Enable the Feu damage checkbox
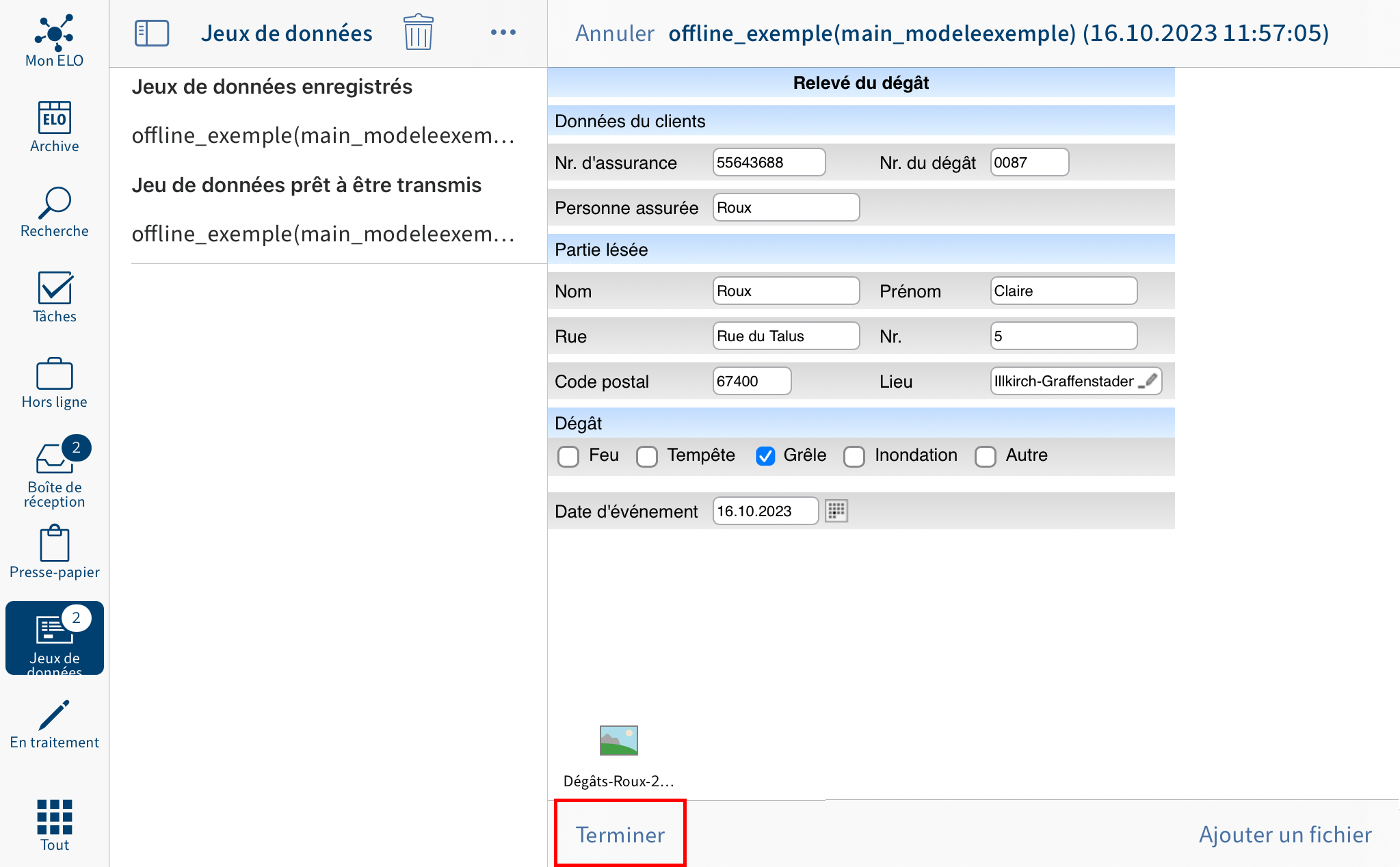Screen dimensions: 1400x867 tap(568, 455)
